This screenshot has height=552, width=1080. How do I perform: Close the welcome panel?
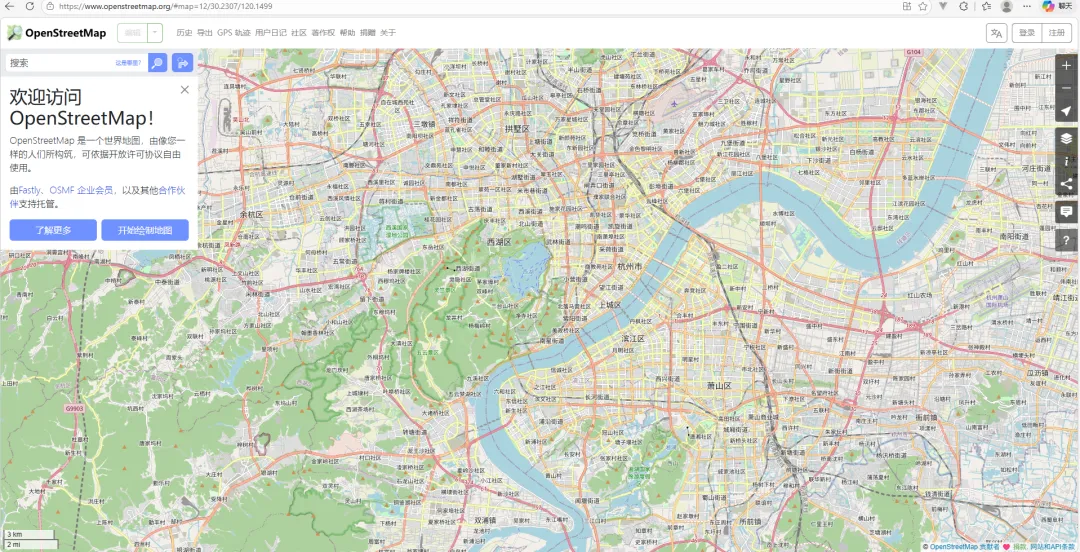pyautogui.click(x=185, y=90)
